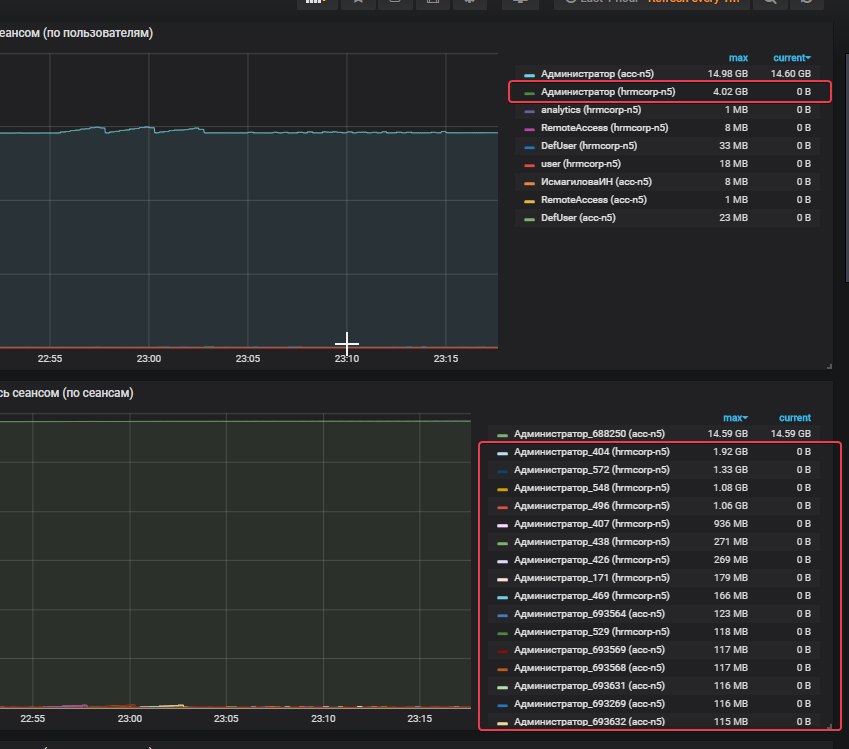Change color swatch of Администратор_404 (hrmcorp-n5)
This screenshot has width=849, height=749.
pos(502,453)
